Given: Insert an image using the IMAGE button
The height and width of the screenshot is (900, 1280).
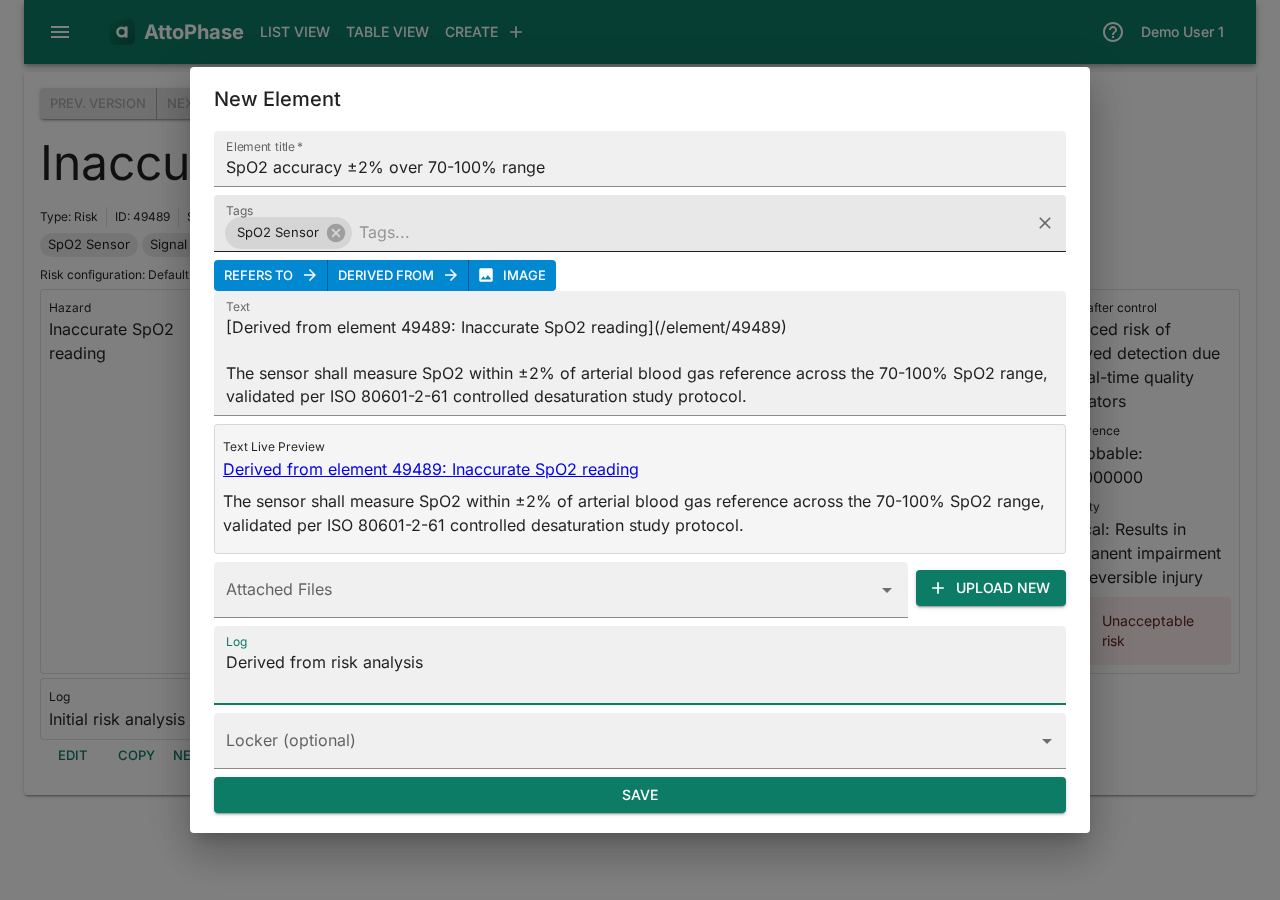Looking at the screenshot, I should 512,275.
